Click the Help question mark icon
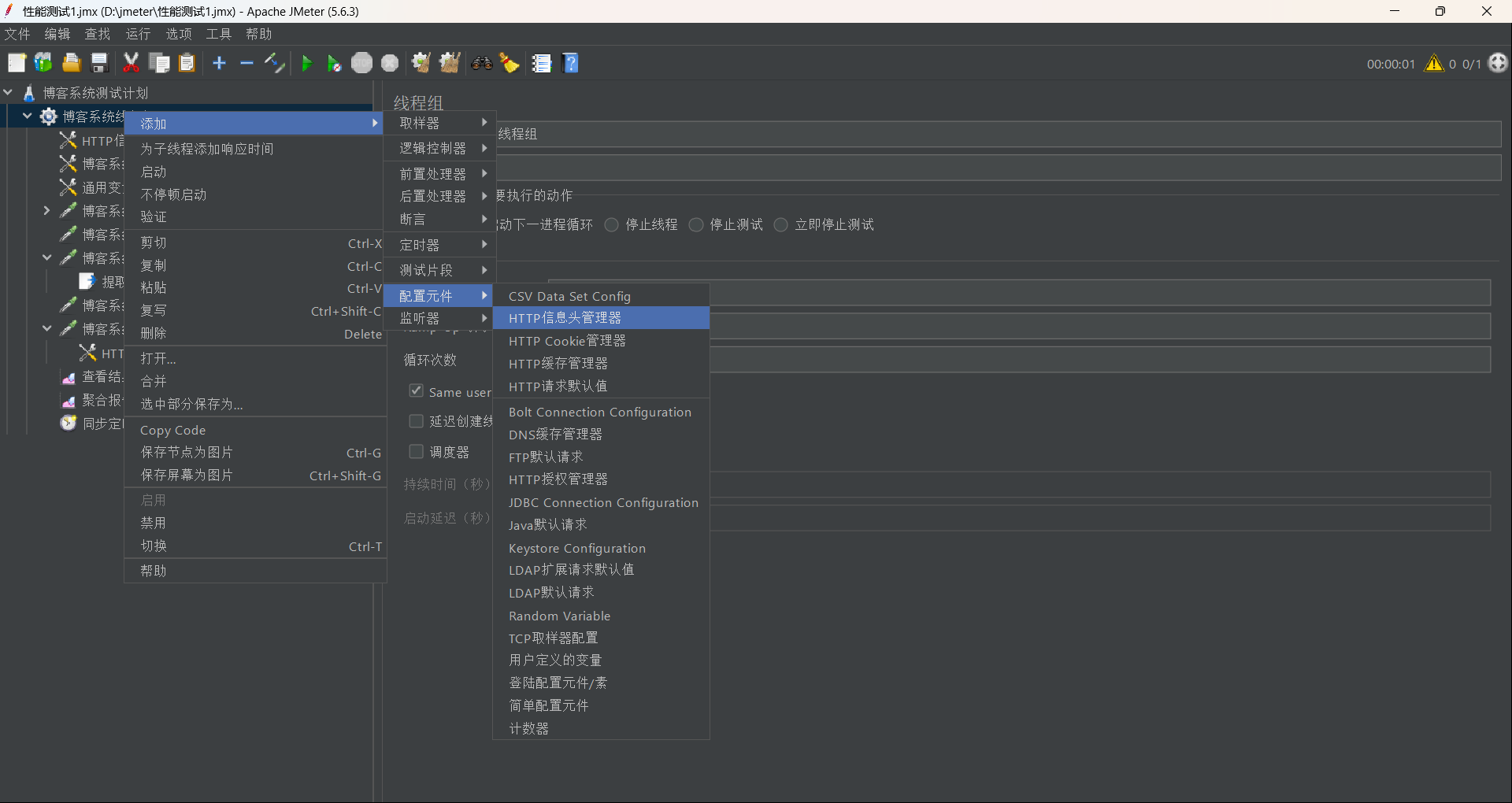1512x803 pixels. [x=571, y=63]
